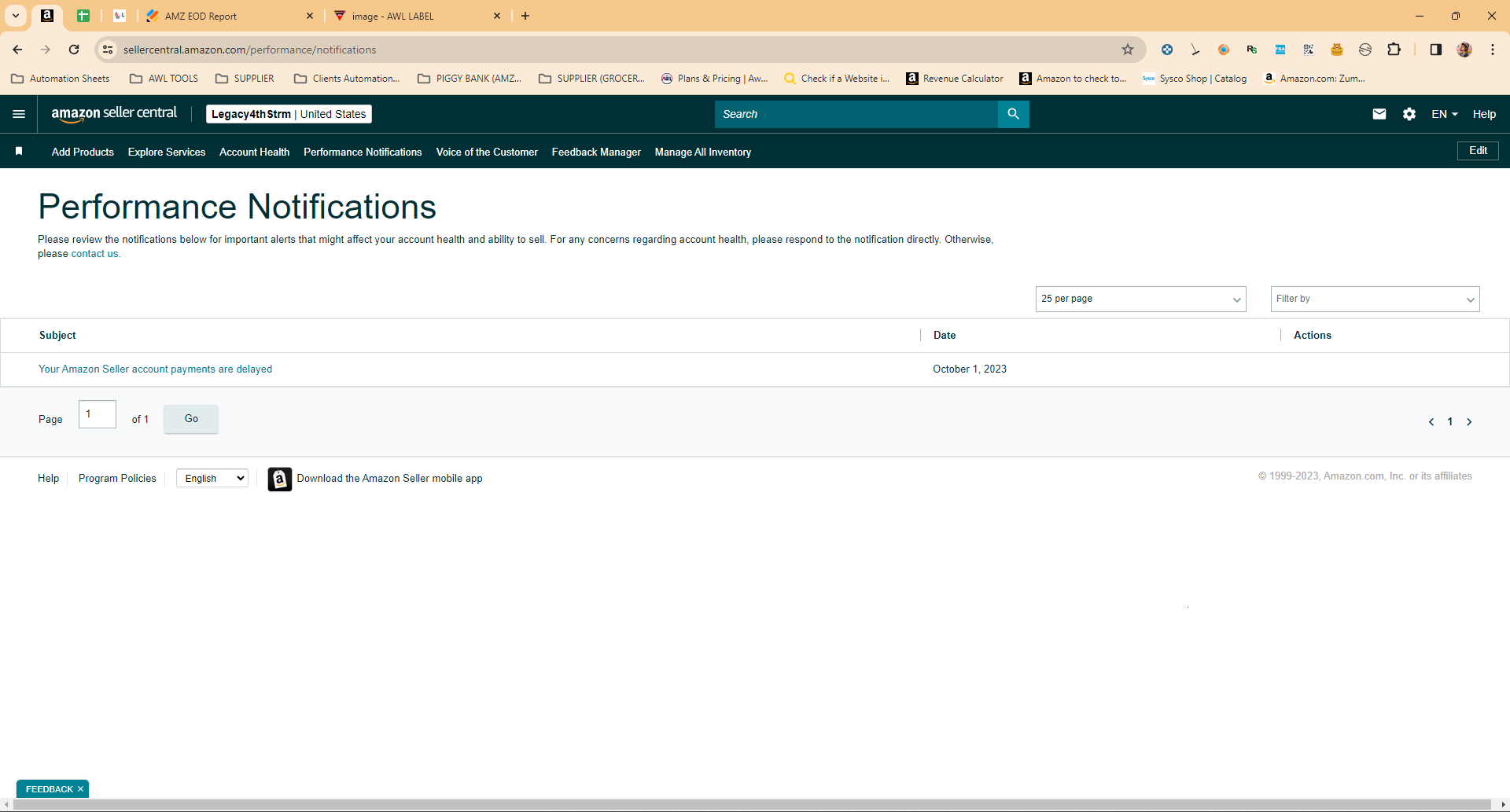Image resolution: width=1510 pixels, height=812 pixels.
Task: Switch to the pinned green spreadsheet tab
Action: point(83,16)
